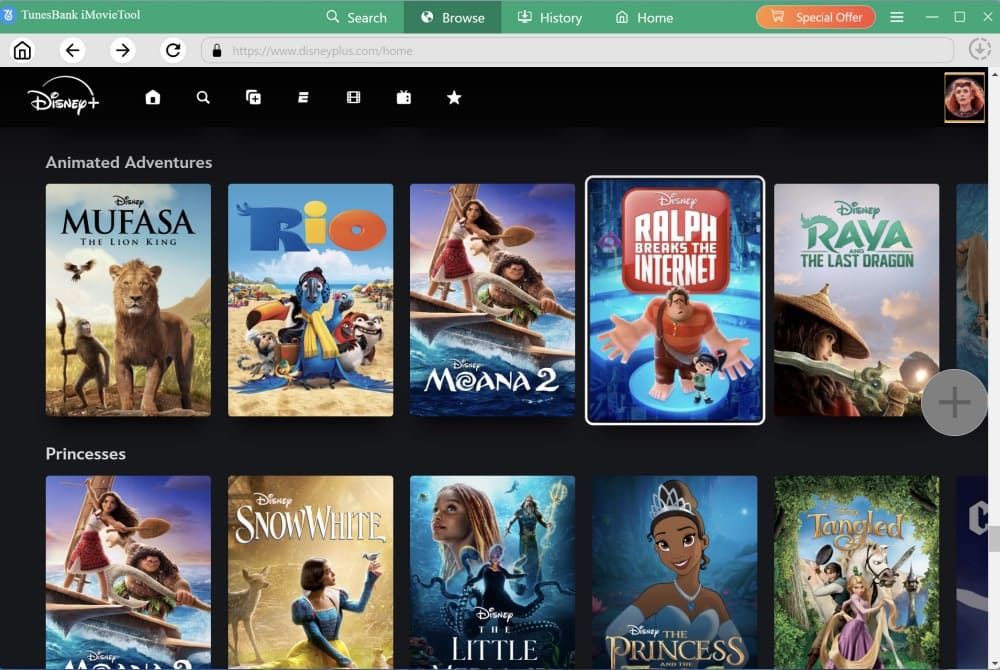Click the browser home icon
This screenshot has width=1000, height=670.
[x=22, y=50]
